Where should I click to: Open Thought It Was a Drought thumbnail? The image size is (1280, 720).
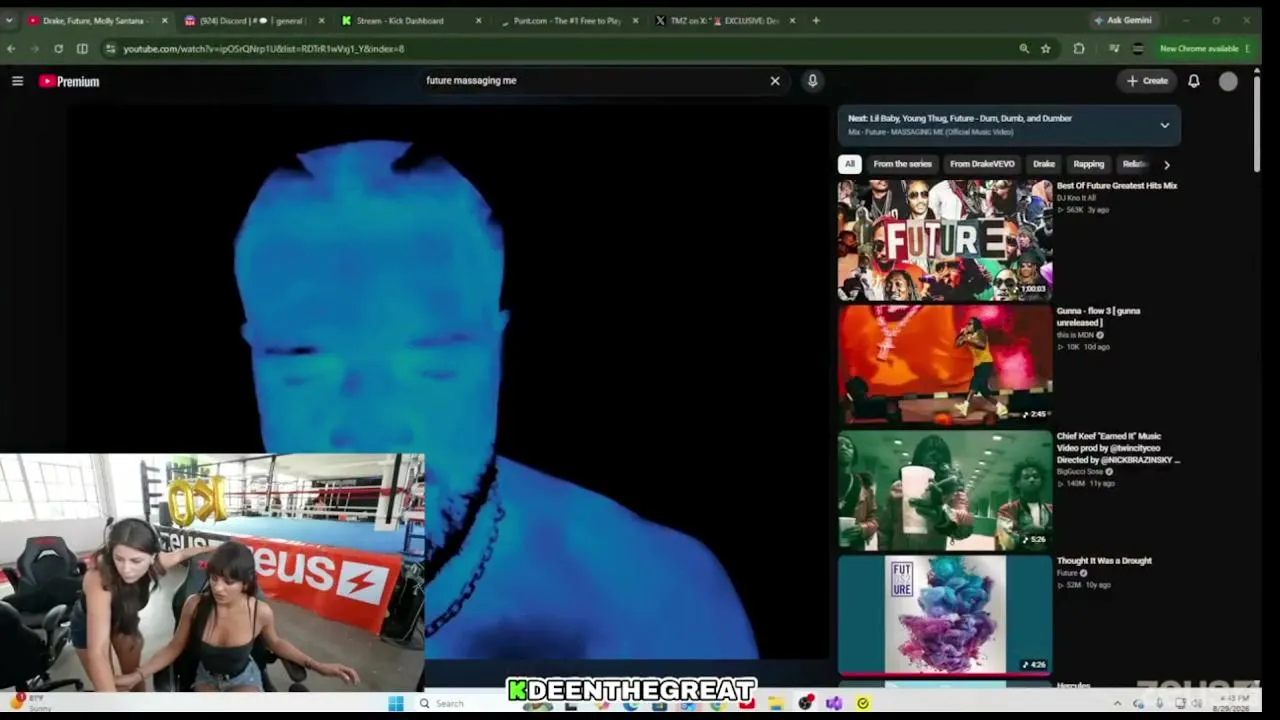click(x=945, y=615)
